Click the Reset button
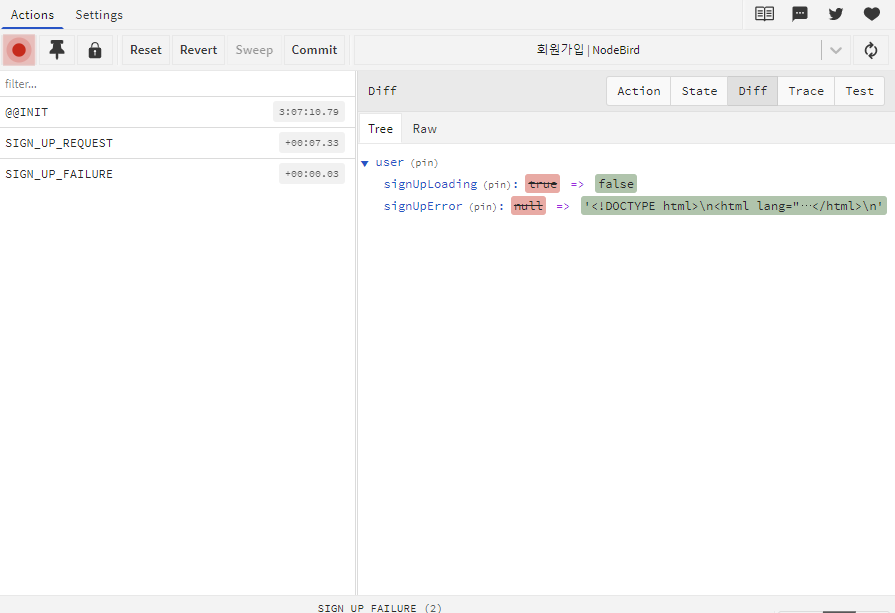 tap(146, 50)
